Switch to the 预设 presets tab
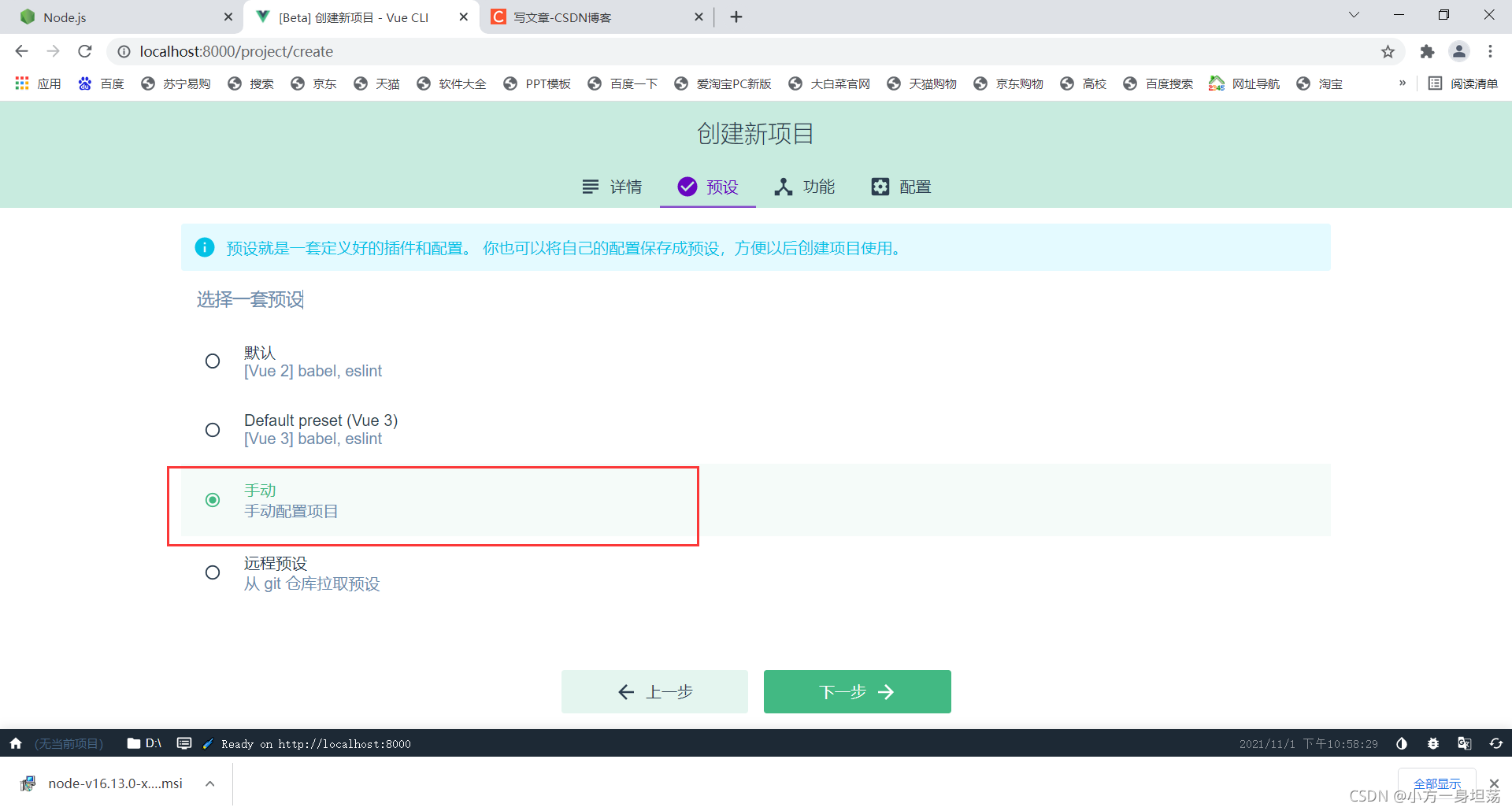The height and width of the screenshot is (811, 1512). click(708, 187)
